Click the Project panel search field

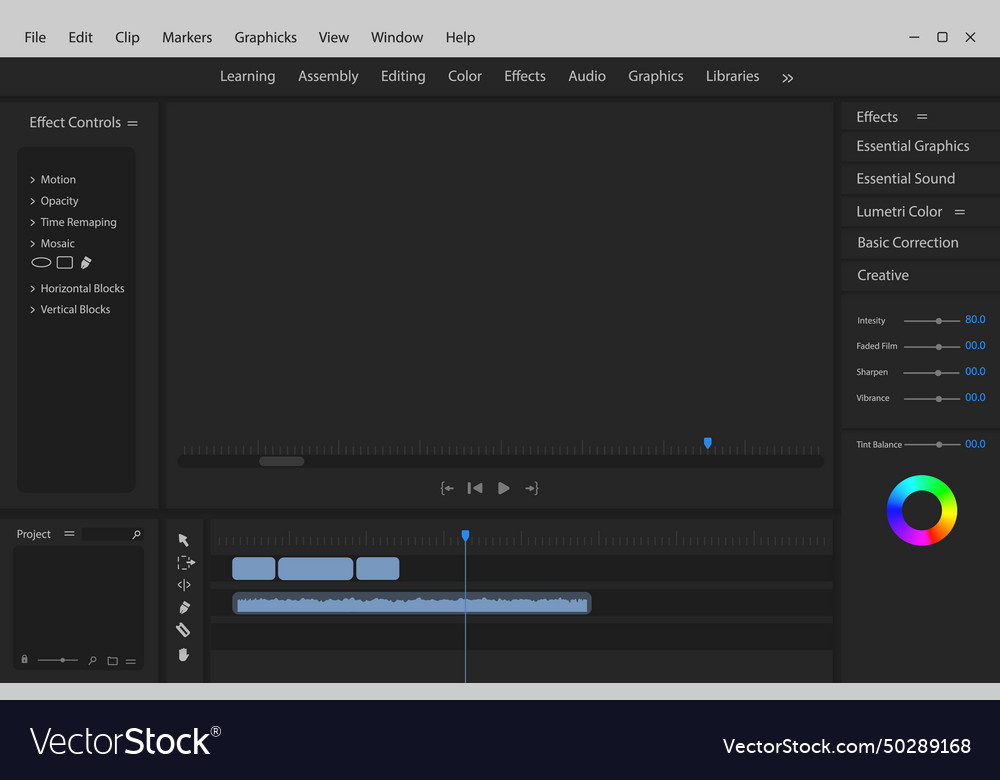point(108,535)
